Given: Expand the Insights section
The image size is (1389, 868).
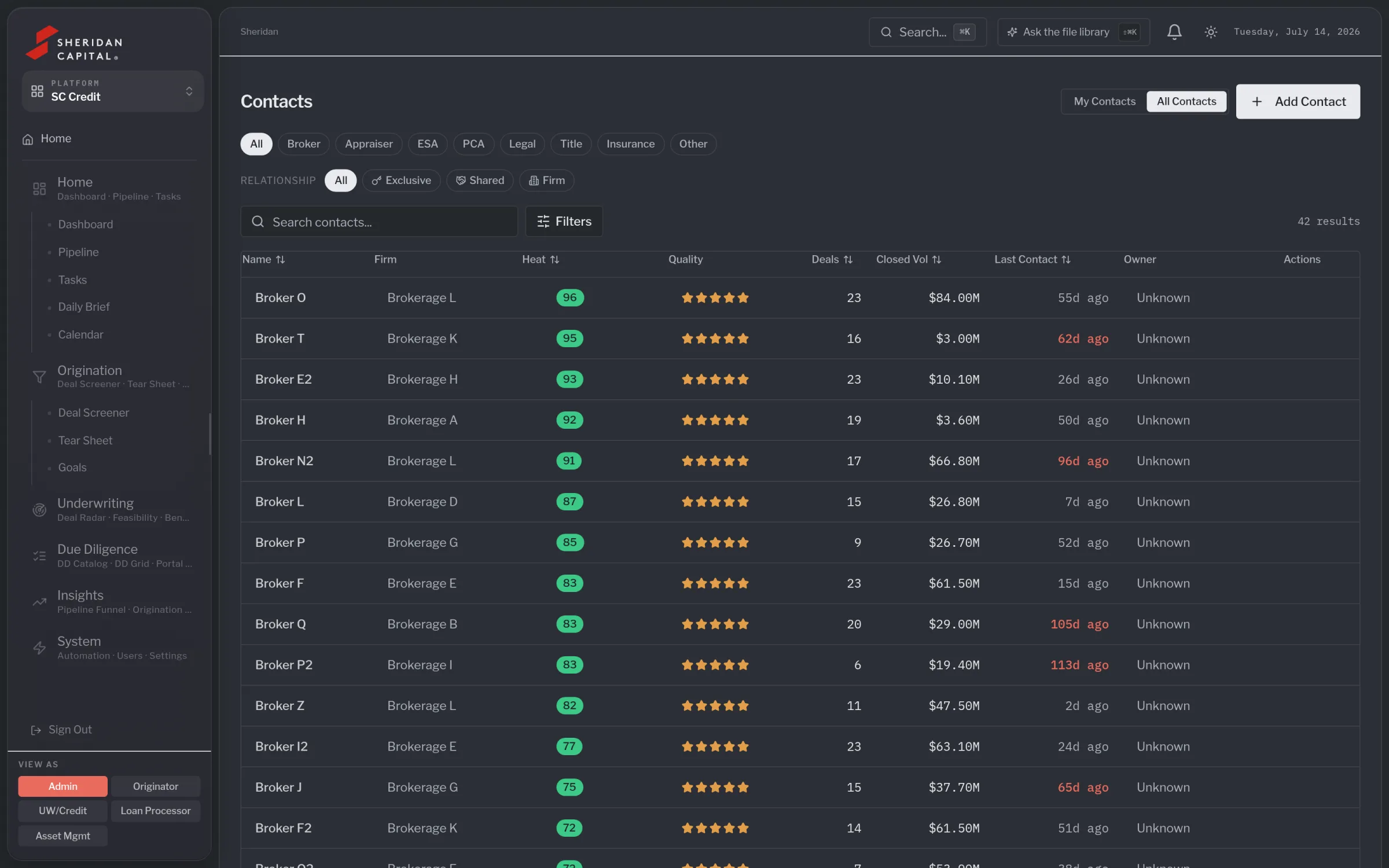Looking at the screenshot, I should coord(112,601).
